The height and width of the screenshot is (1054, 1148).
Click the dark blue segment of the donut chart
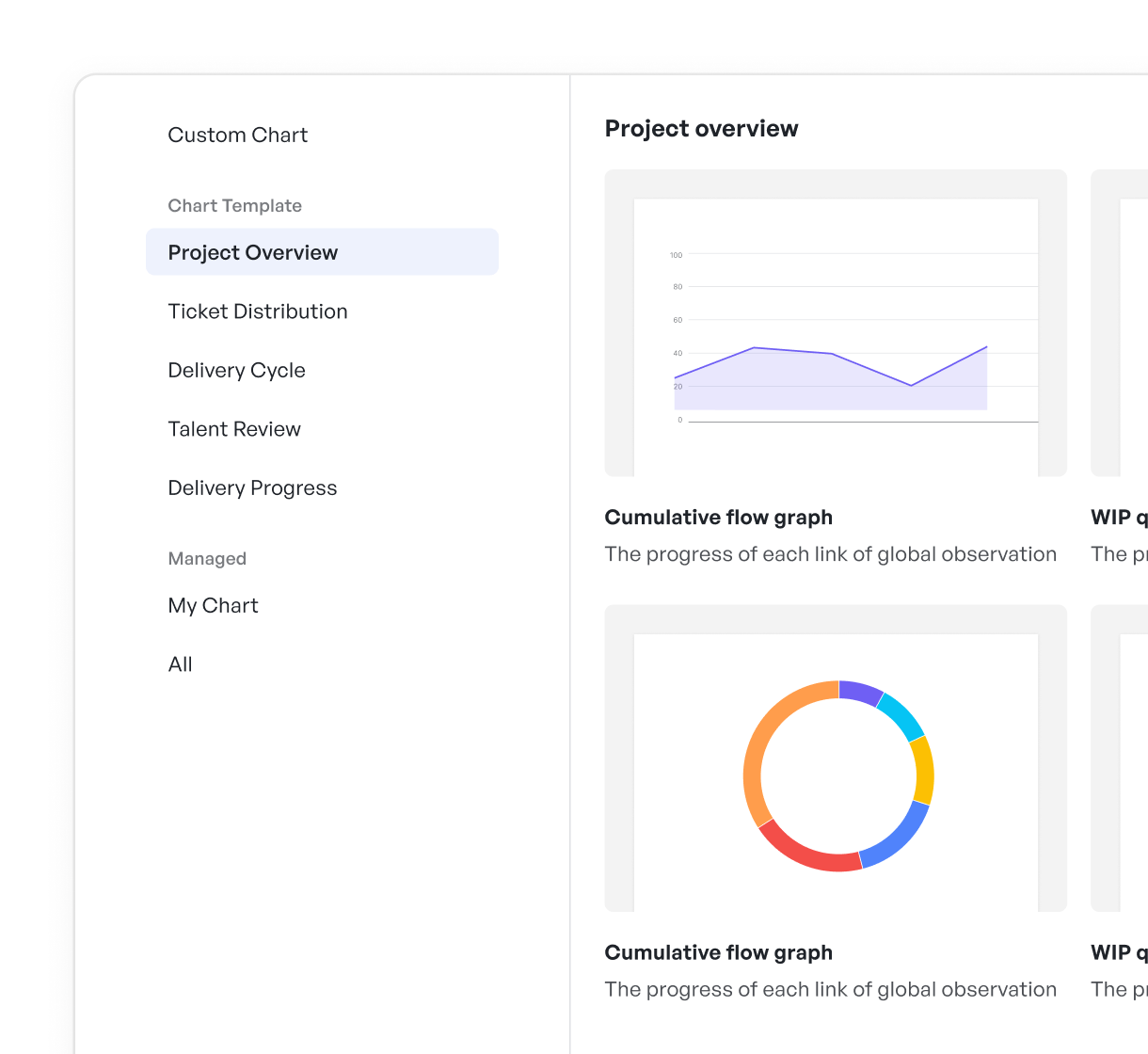[x=899, y=840]
